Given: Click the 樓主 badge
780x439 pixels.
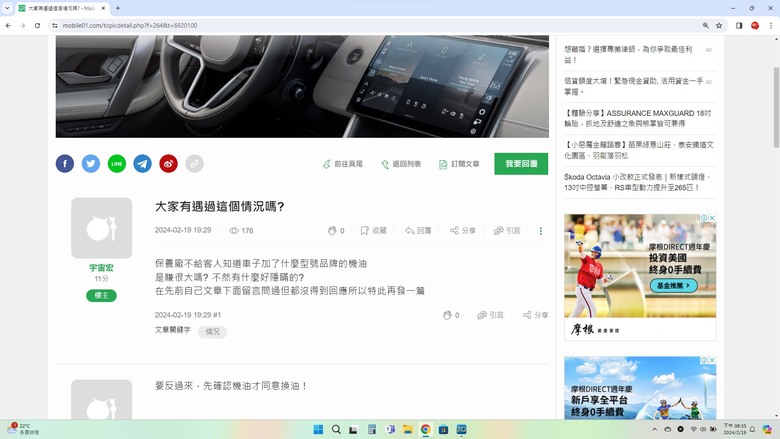Looking at the screenshot, I should [101, 295].
